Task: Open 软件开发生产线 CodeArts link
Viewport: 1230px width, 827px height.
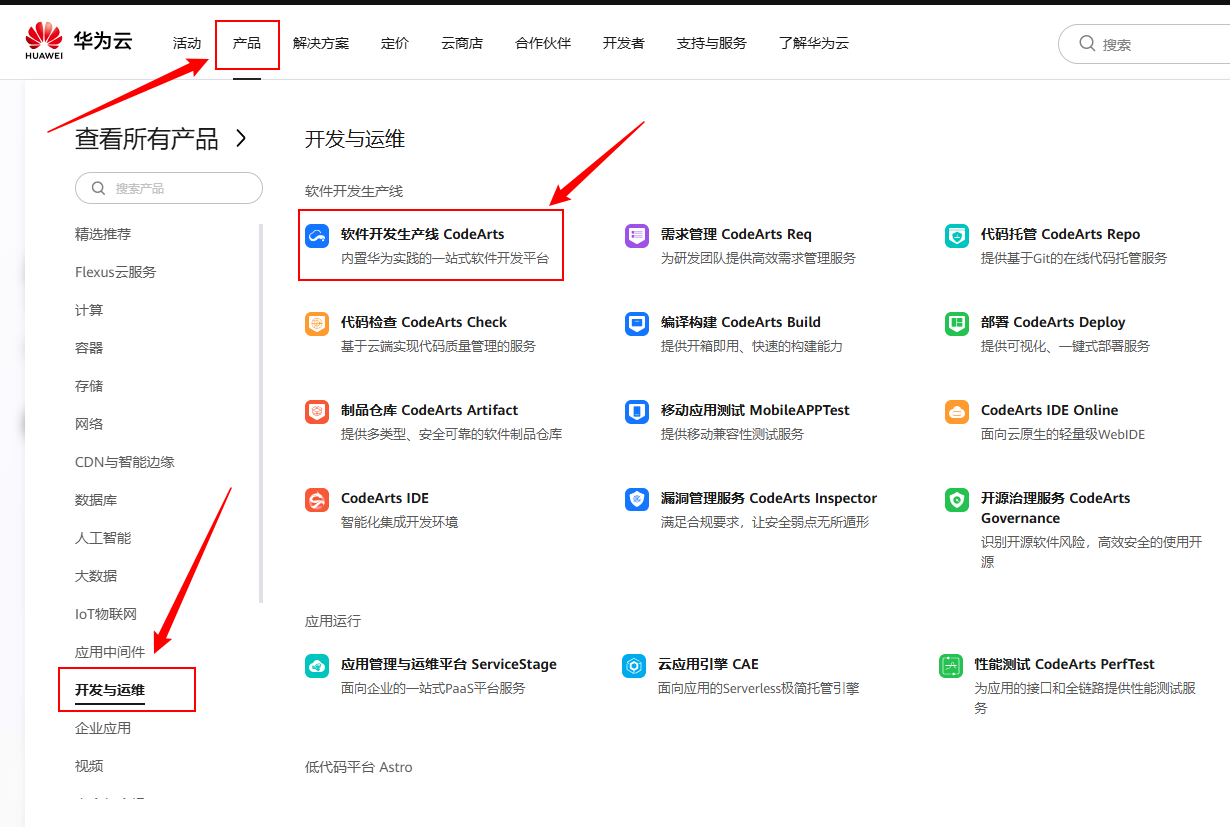Action: pyautogui.click(x=423, y=234)
